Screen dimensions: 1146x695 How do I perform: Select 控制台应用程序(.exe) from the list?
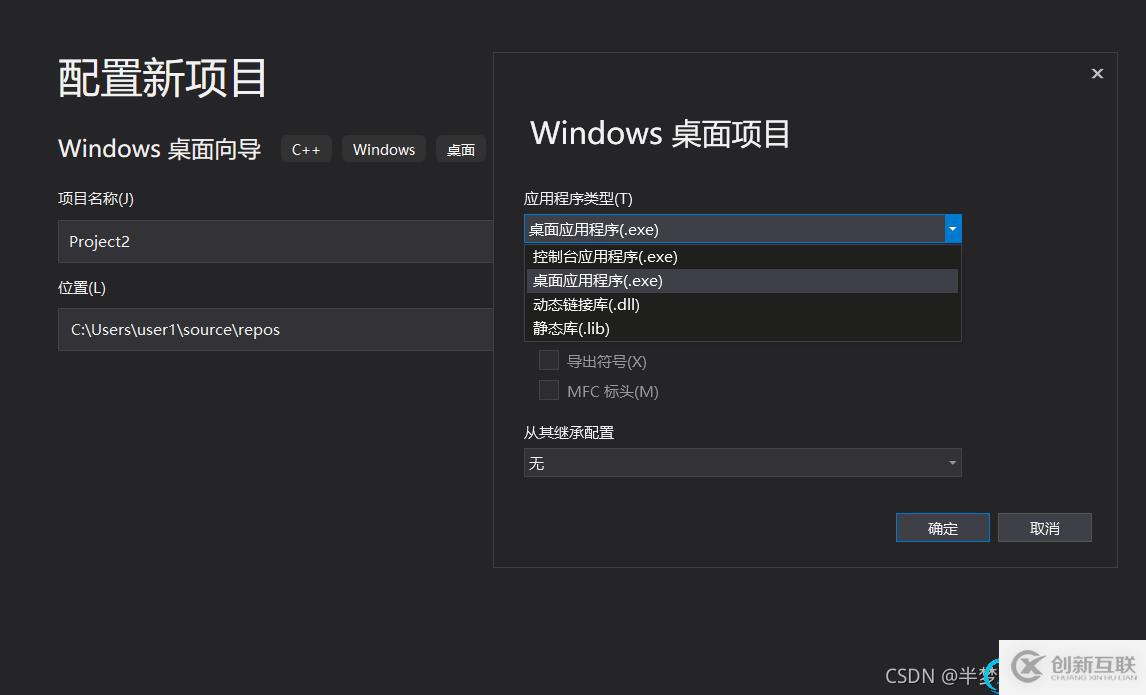pyautogui.click(x=605, y=257)
